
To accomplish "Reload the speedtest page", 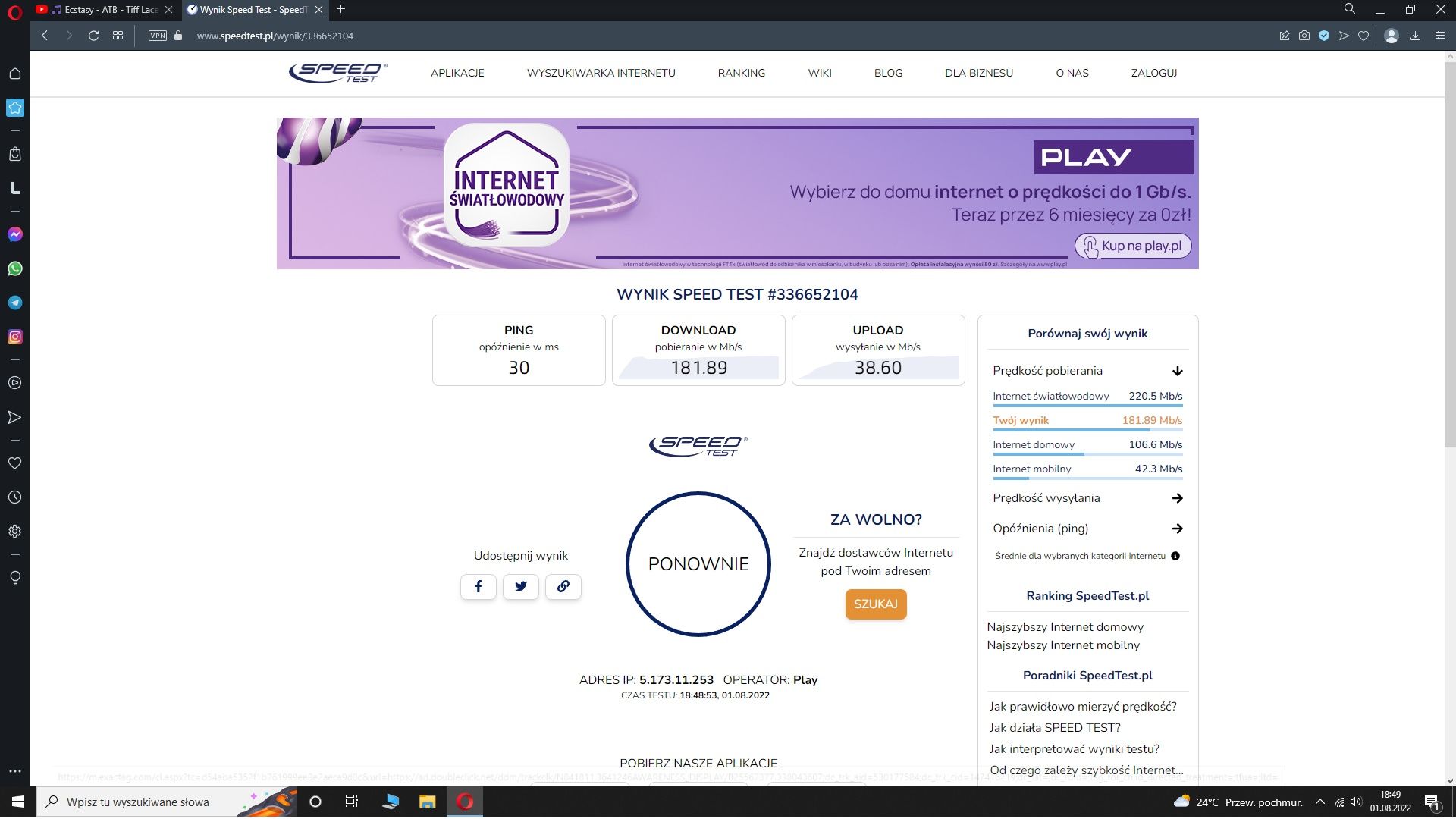I will click(93, 36).
